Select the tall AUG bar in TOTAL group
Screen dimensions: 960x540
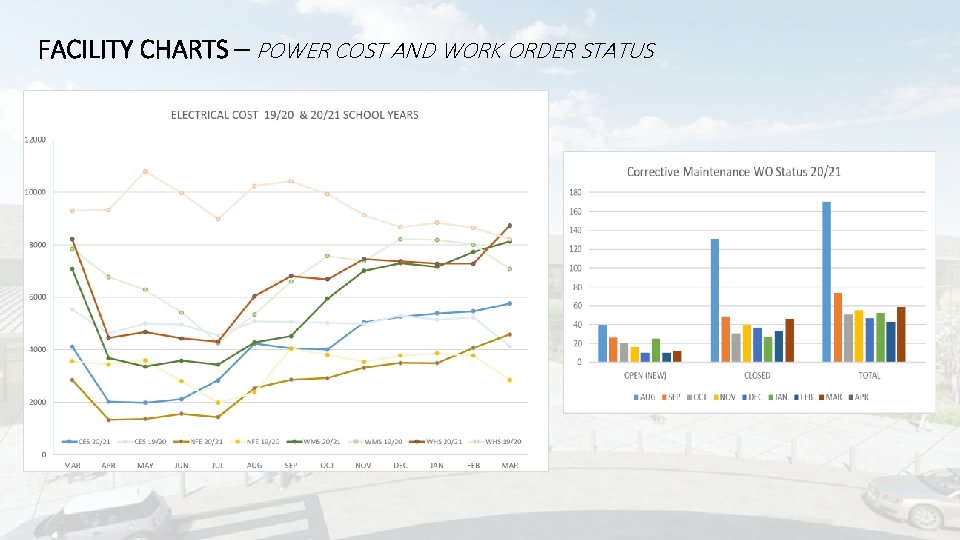click(827, 282)
